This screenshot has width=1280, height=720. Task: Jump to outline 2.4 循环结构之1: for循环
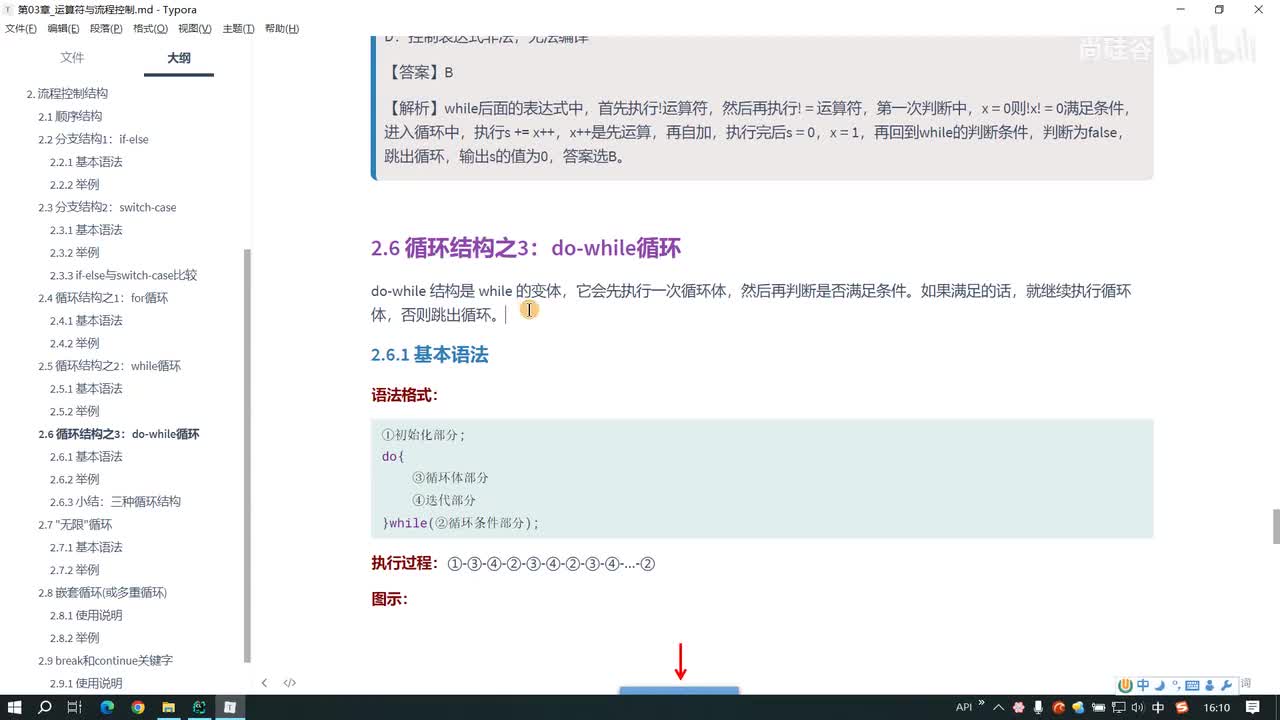coord(103,298)
